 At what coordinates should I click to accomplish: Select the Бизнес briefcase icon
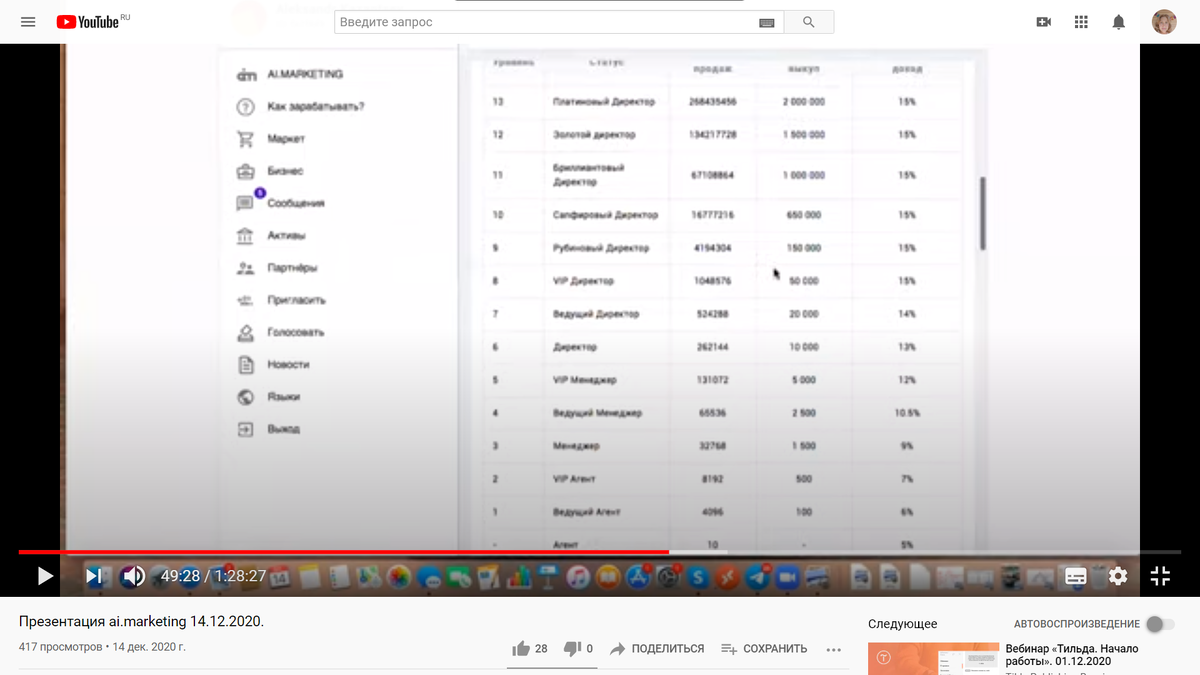click(245, 171)
